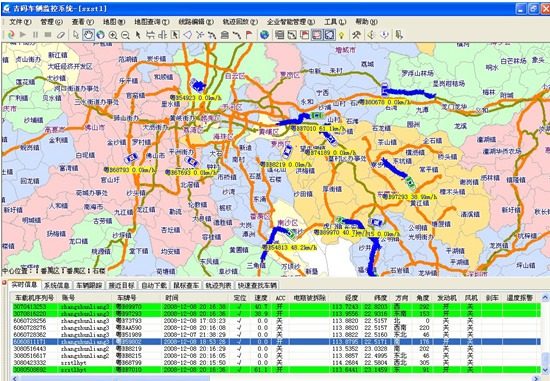Click the table's vertical scrollbar down arrow

(545, 369)
